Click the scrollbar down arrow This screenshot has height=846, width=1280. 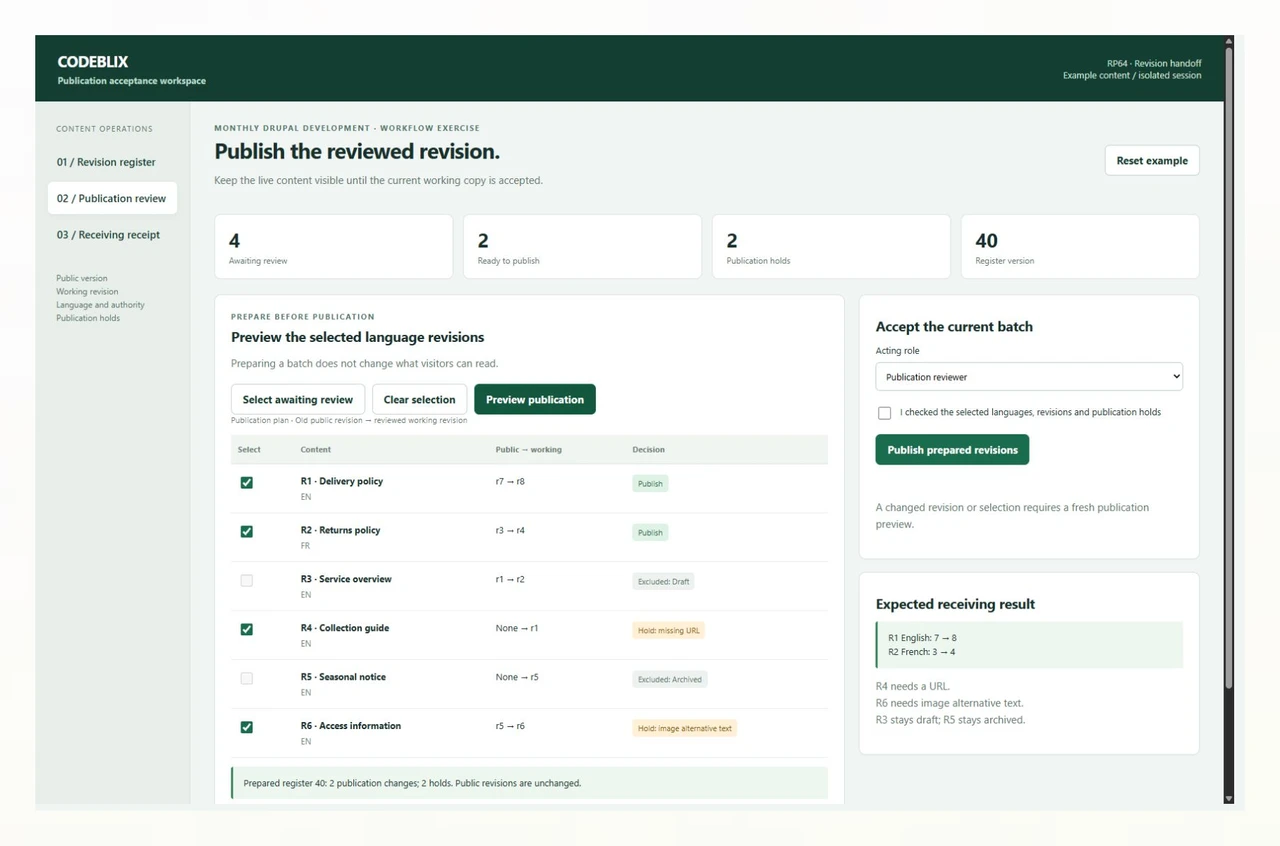[1229, 798]
